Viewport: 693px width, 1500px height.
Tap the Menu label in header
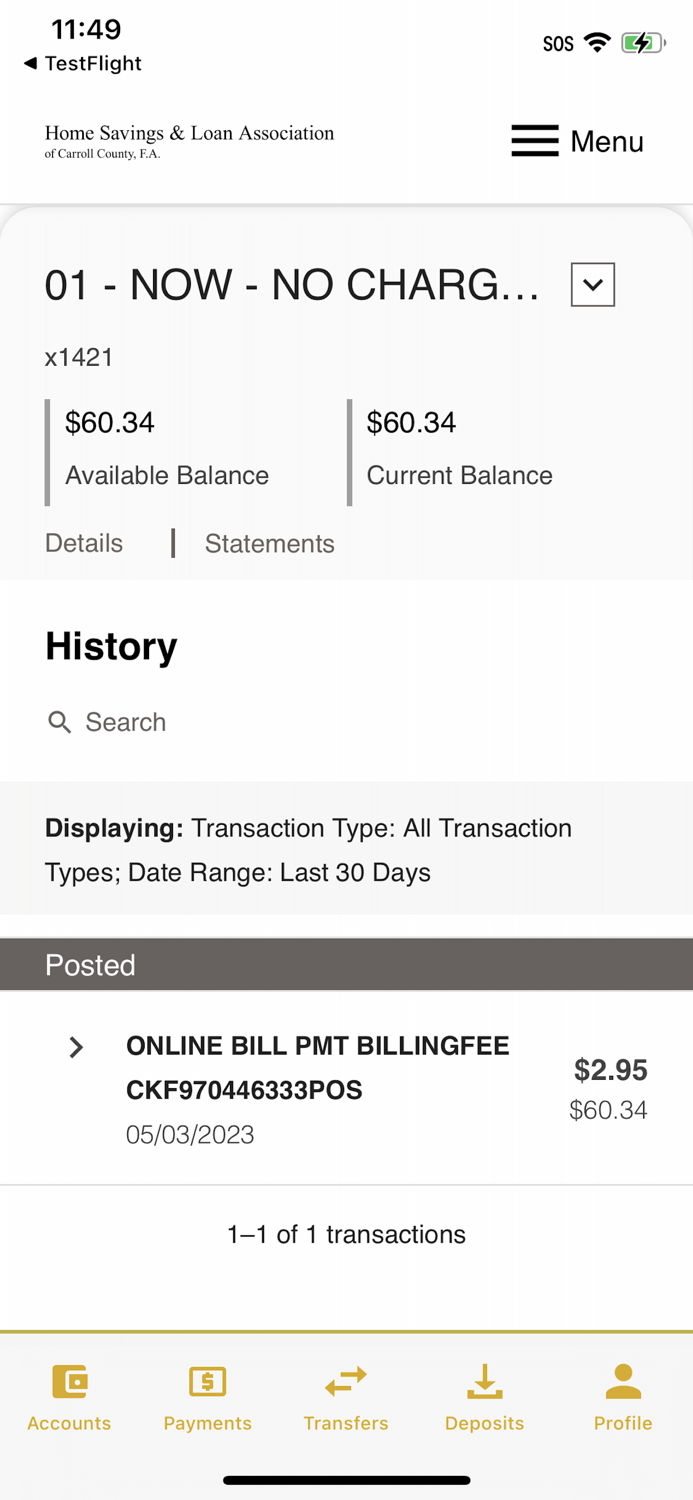607,142
